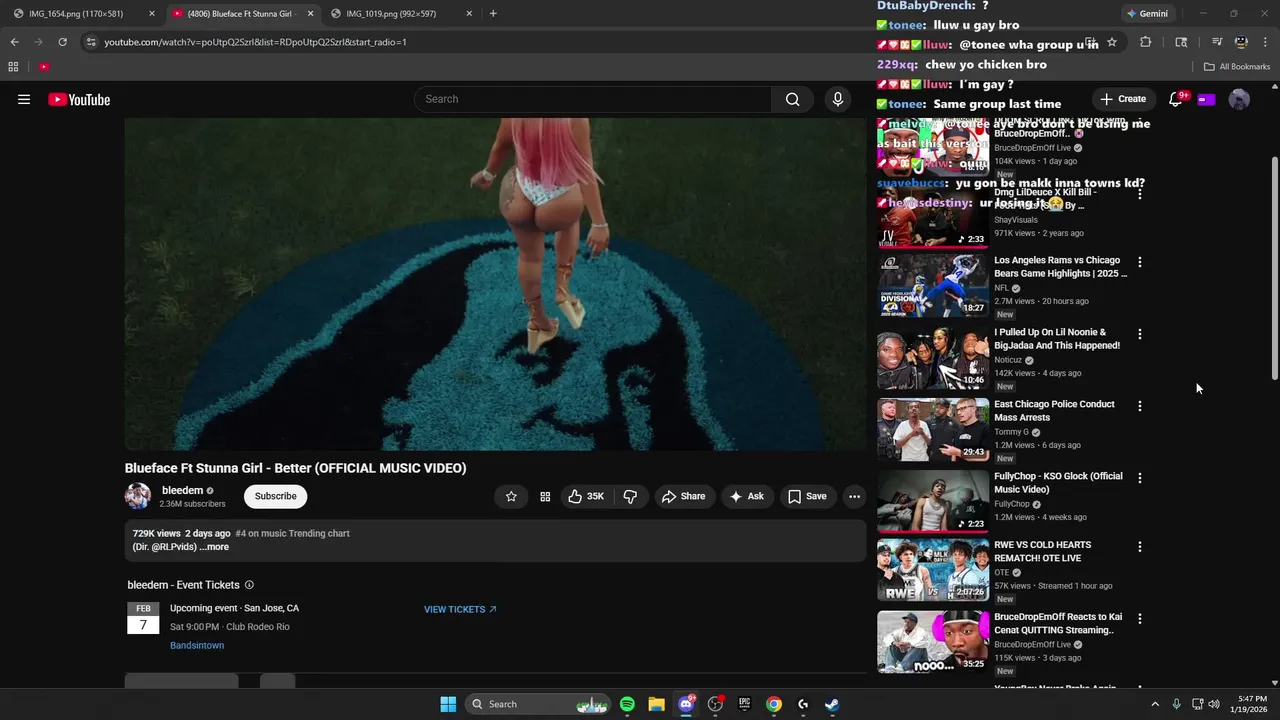Viewport: 1280px width, 720px height.
Task: Open the Windows Start menu
Action: pyautogui.click(x=448, y=704)
